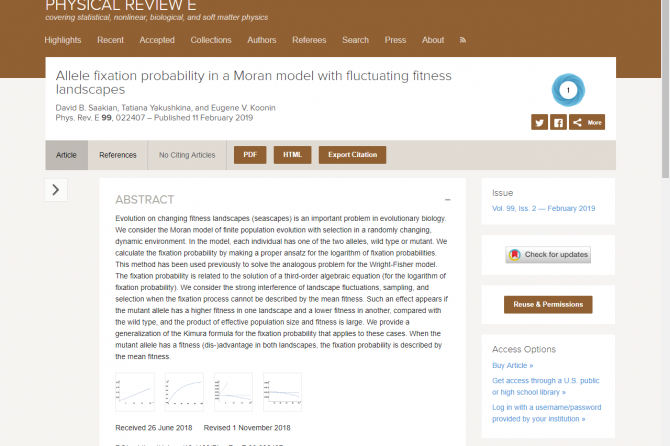Click the RSS feed icon in navigation
The width and height of the screenshot is (670, 446).
coord(462,40)
